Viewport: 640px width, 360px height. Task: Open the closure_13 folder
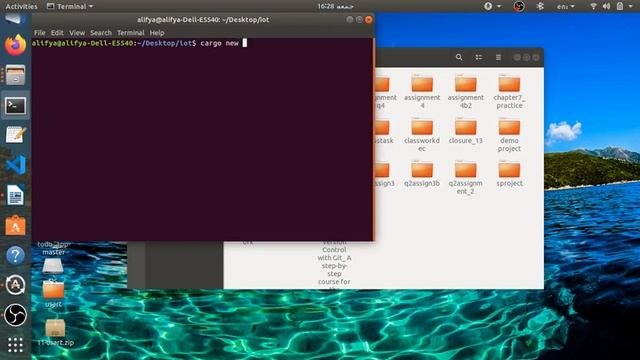[x=466, y=131]
